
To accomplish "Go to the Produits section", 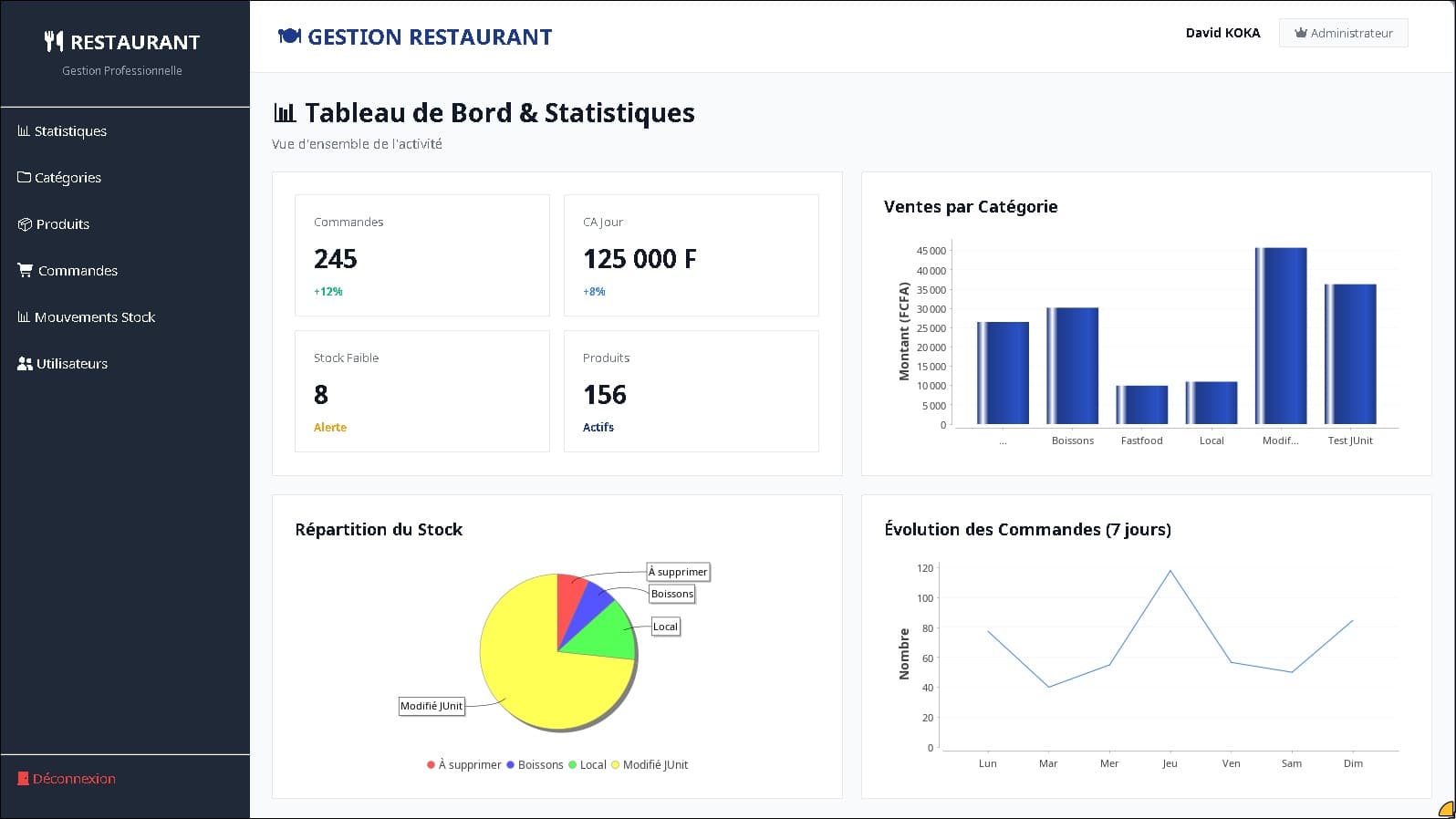I will click(125, 223).
